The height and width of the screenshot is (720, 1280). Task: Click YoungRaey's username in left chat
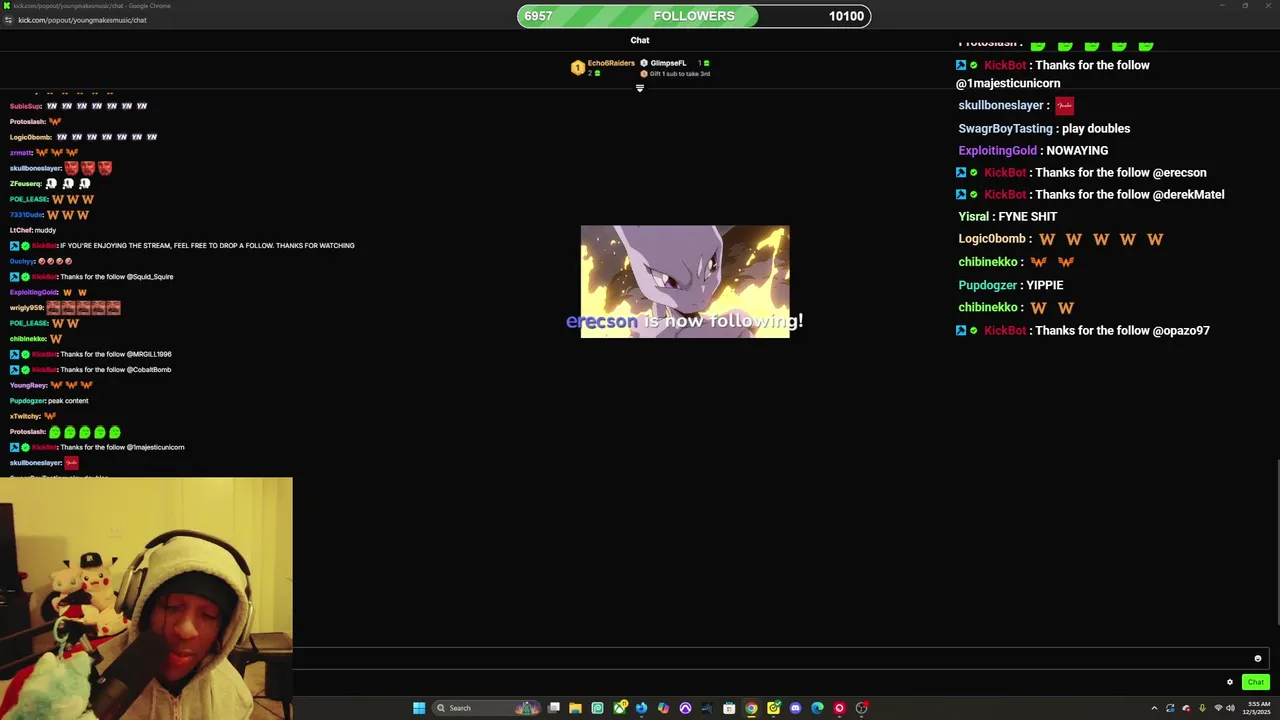tap(28, 385)
